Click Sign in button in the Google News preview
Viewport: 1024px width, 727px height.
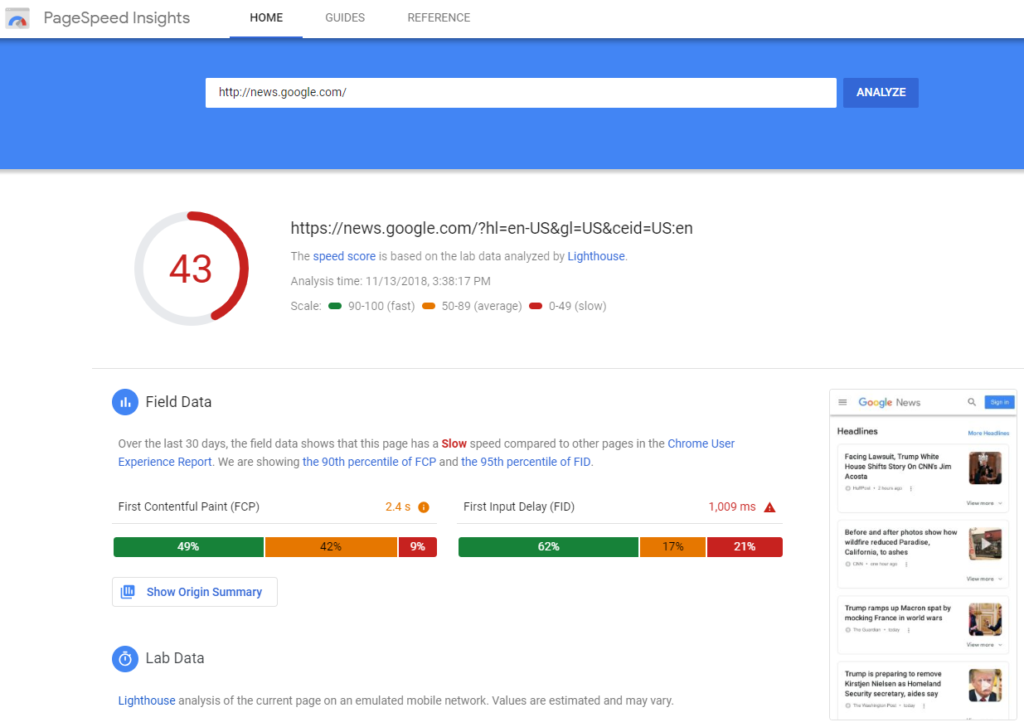tap(999, 402)
